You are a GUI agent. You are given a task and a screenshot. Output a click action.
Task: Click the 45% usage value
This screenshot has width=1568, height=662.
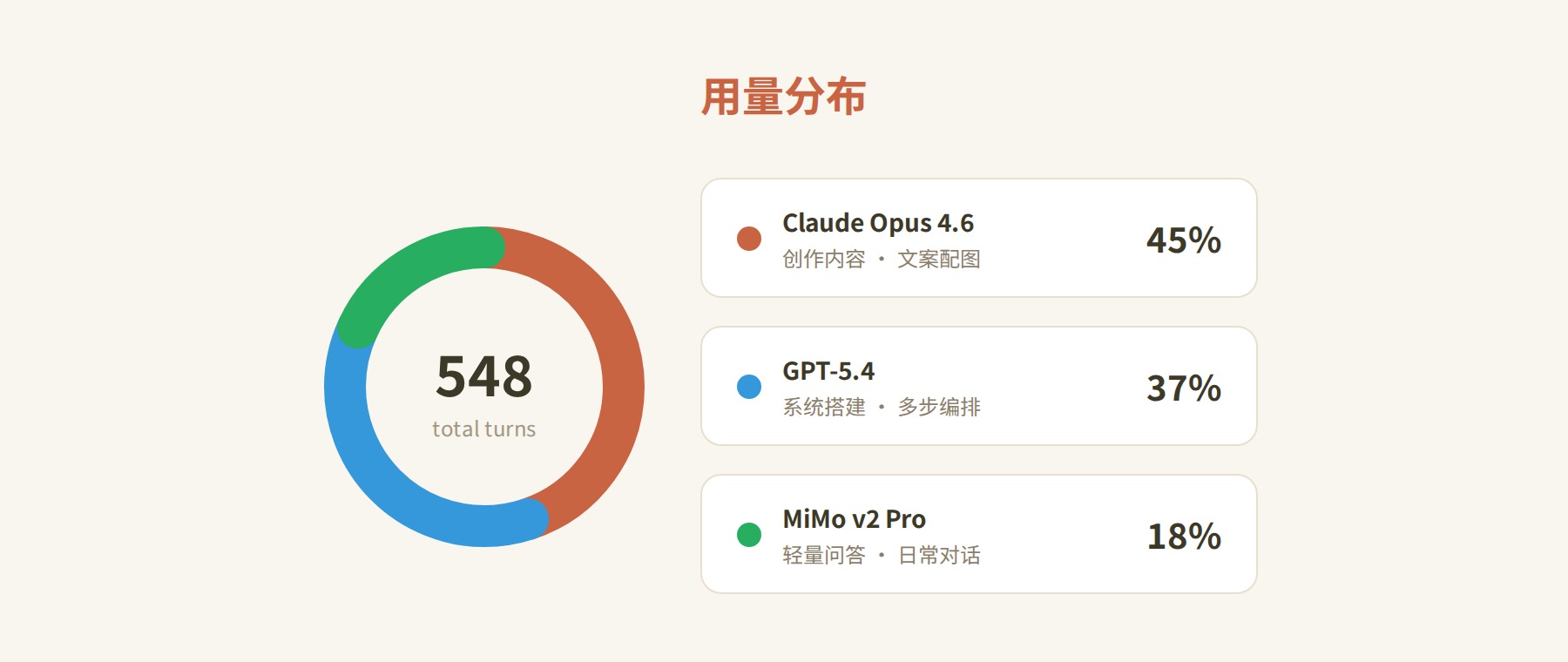[1183, 240]
